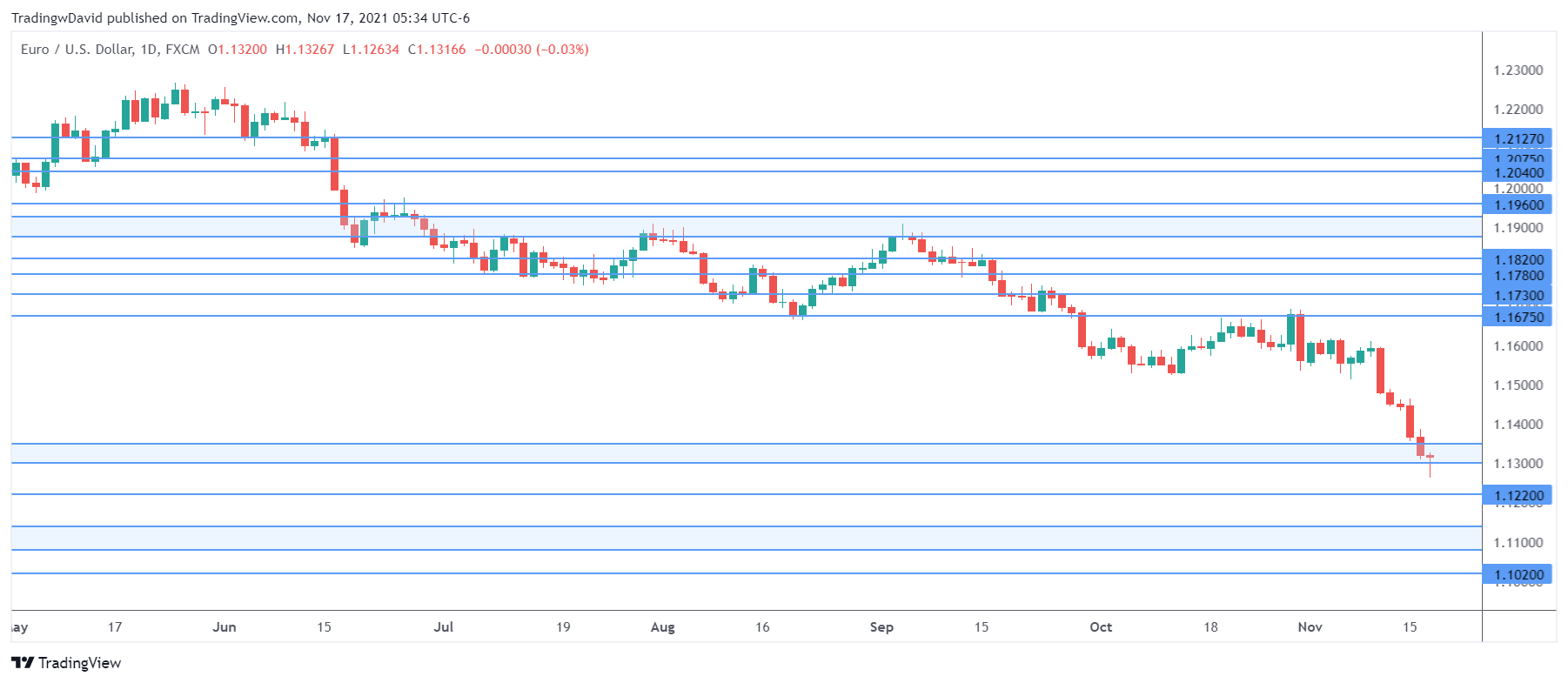Screen dimensions: 1568x683
Task: Click the TradingView logo icon
Action: click(x=23, y=663)
